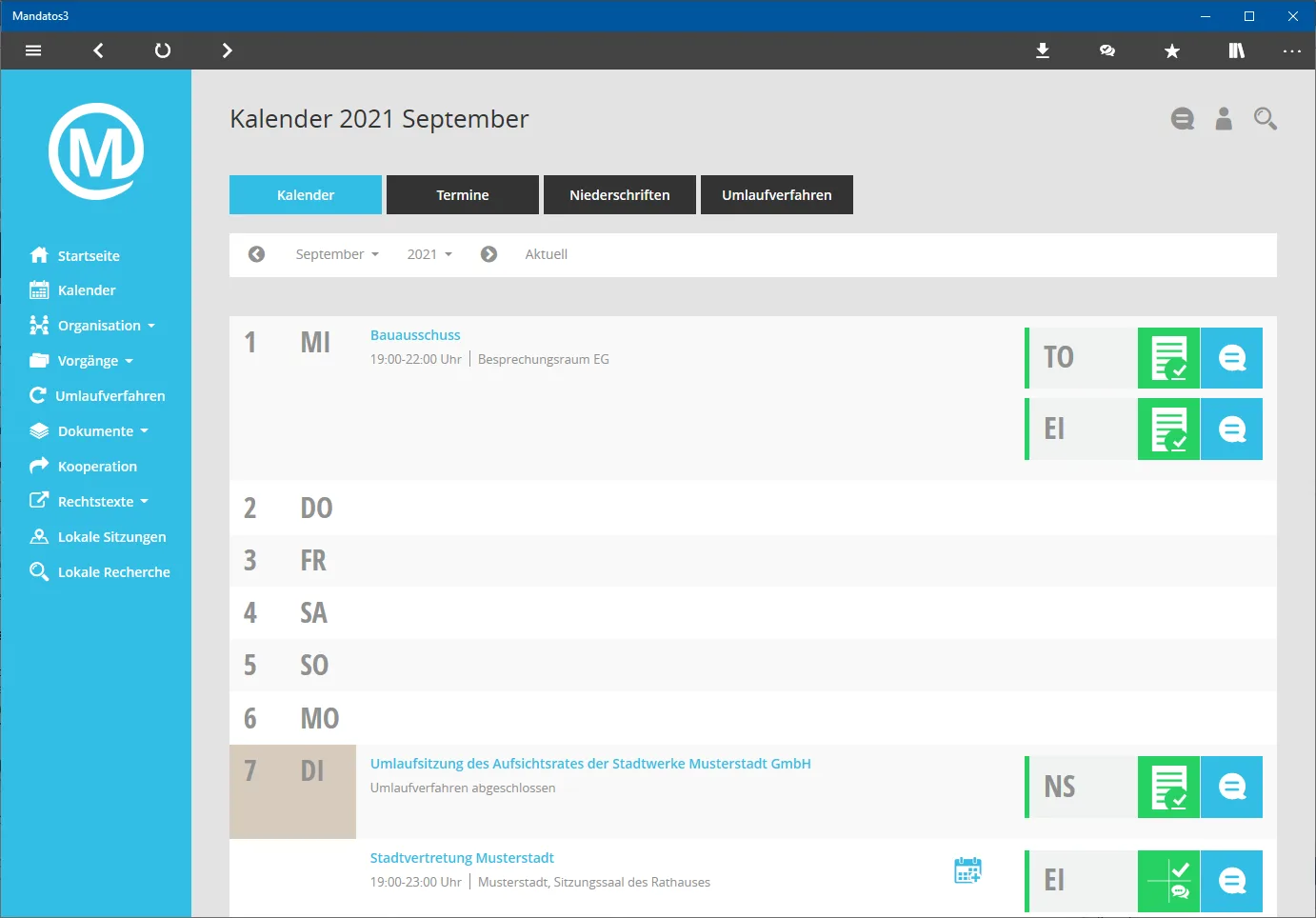Open Lokale Recherche in the sidebar

click(99, 572)
